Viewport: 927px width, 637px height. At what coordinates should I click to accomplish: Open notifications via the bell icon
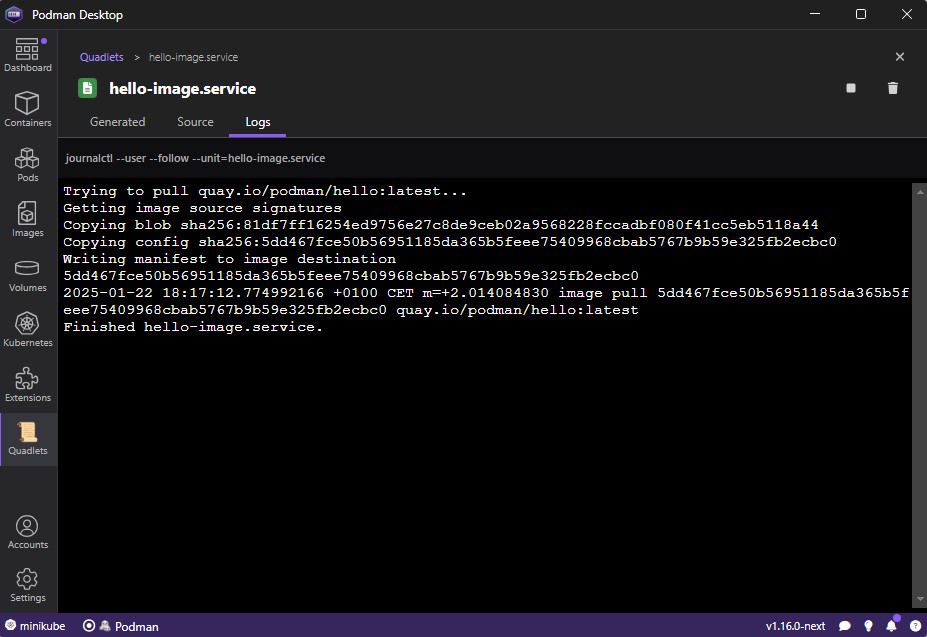(x=891, y=626)
